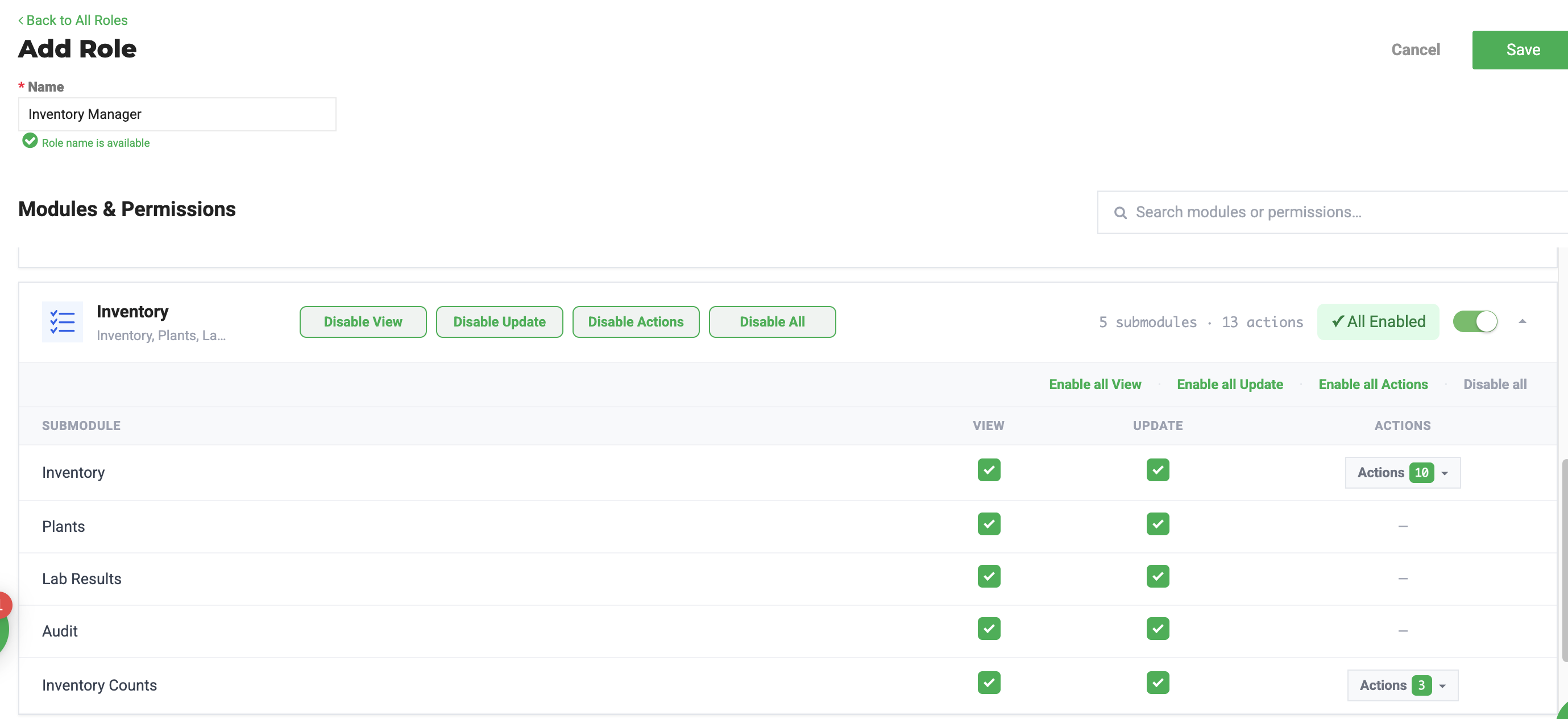The image size is (1568, 719).
Task: Uncheck Update for Lab Results
Action: 1157,577
